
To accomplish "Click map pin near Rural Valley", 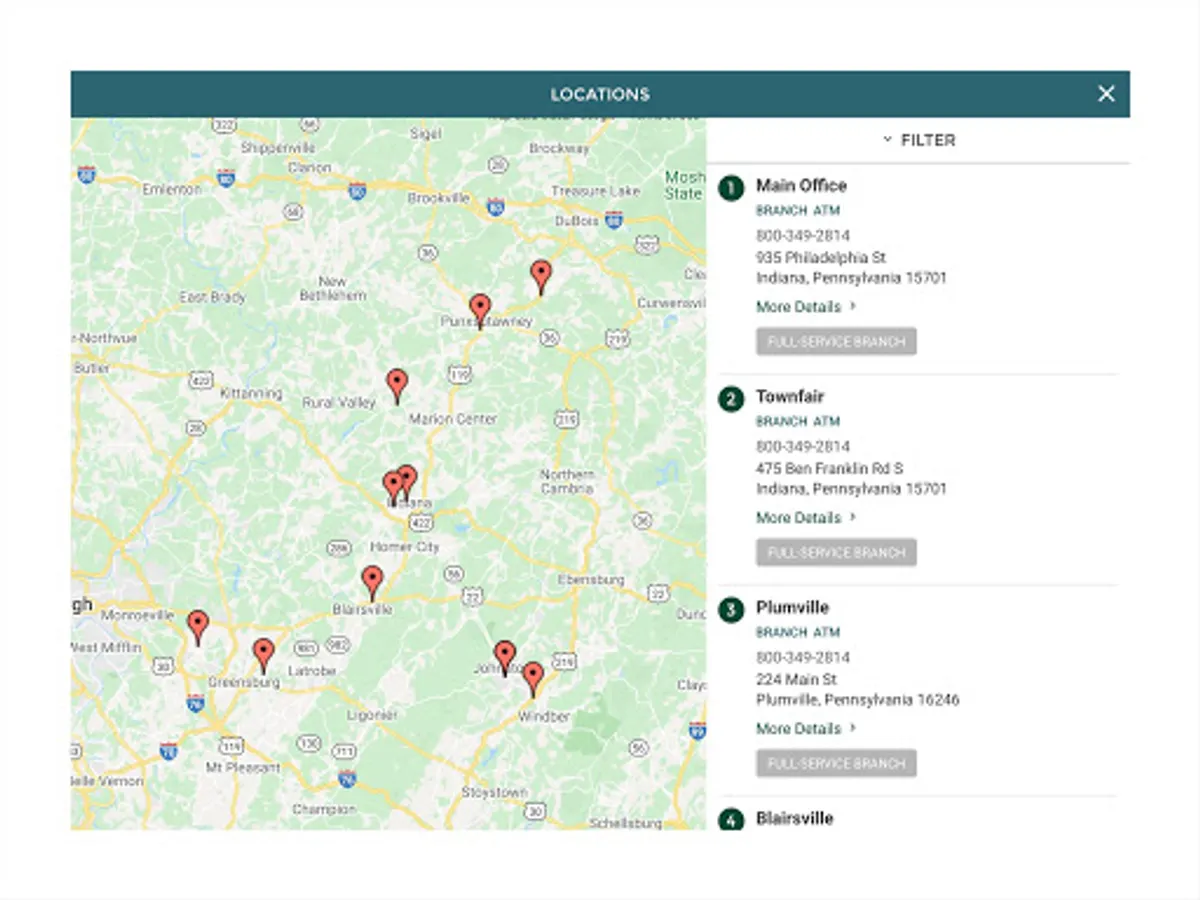I will click(397, 385).
